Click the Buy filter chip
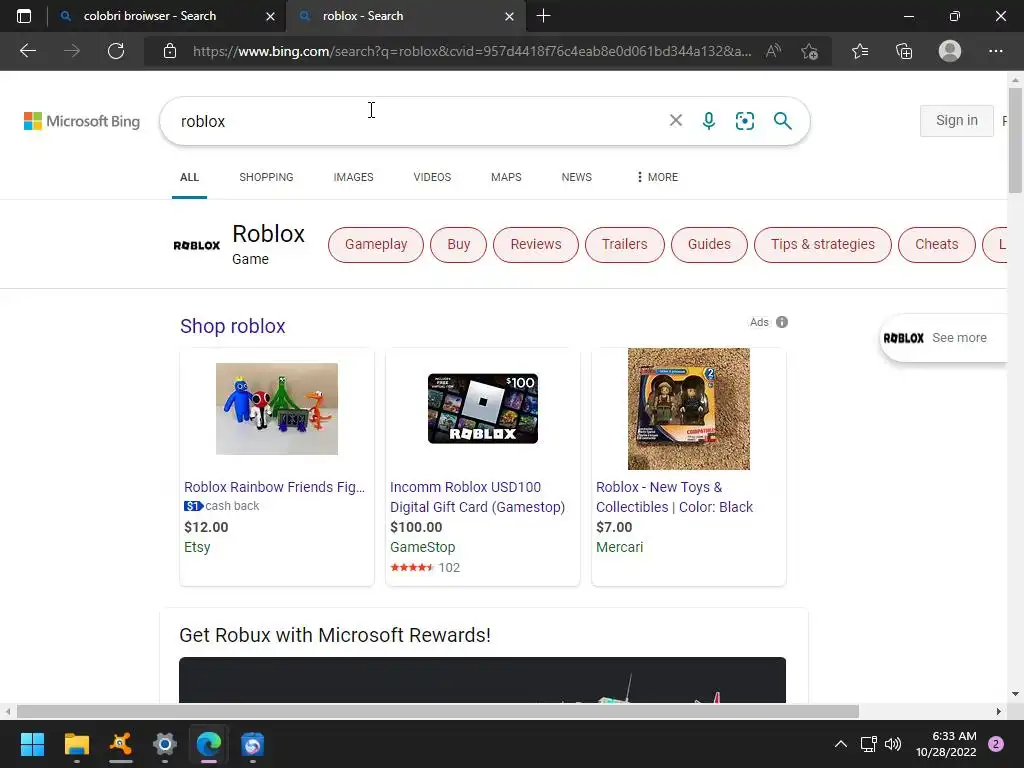Image resolution: width=1024 pixels, height=768 pixels. coord(458,244)
